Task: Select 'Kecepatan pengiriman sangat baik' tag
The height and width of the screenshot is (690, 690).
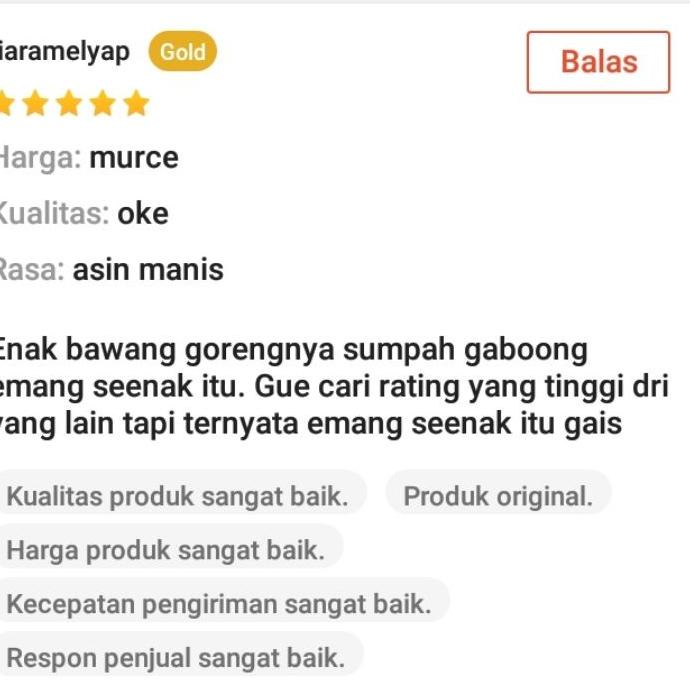Action: (x=224, y=604)
